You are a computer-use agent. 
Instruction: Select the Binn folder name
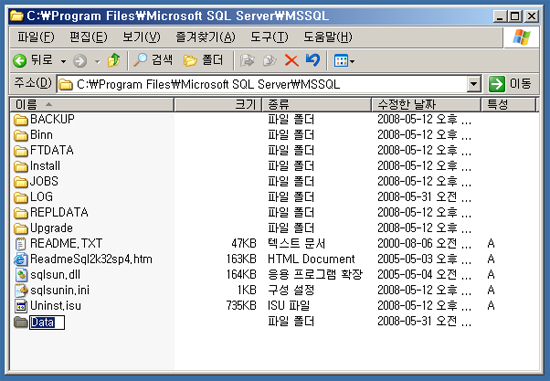coord(41,135)
